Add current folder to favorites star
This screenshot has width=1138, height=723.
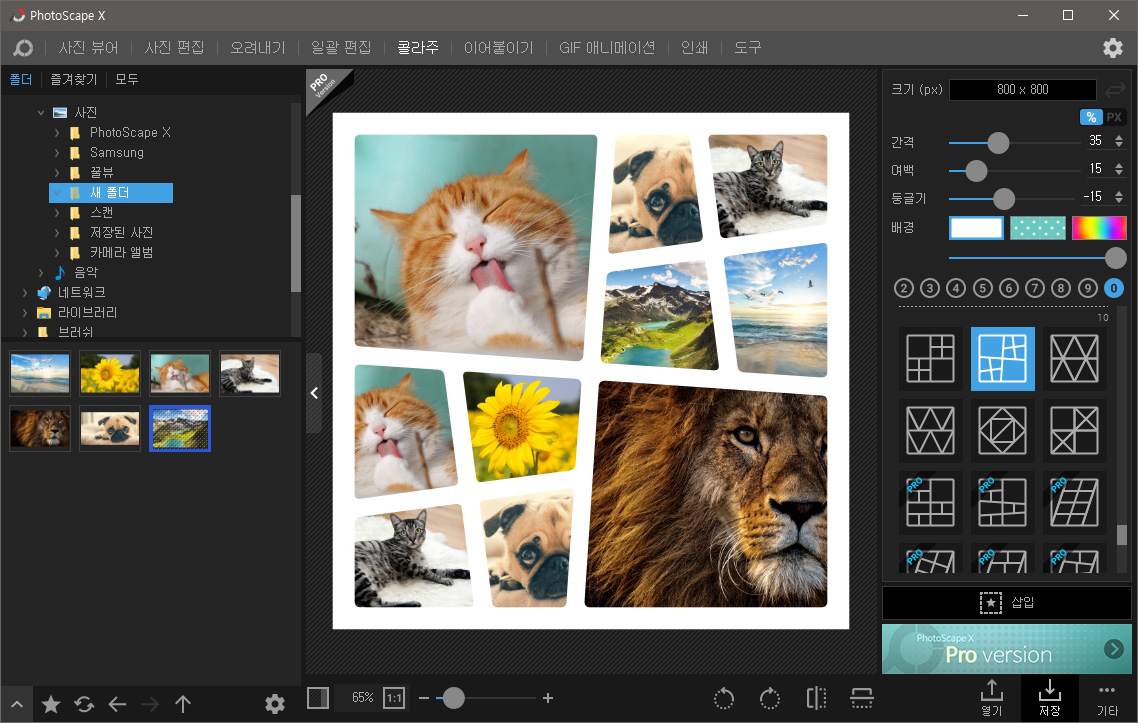click(x=50, y=704)
